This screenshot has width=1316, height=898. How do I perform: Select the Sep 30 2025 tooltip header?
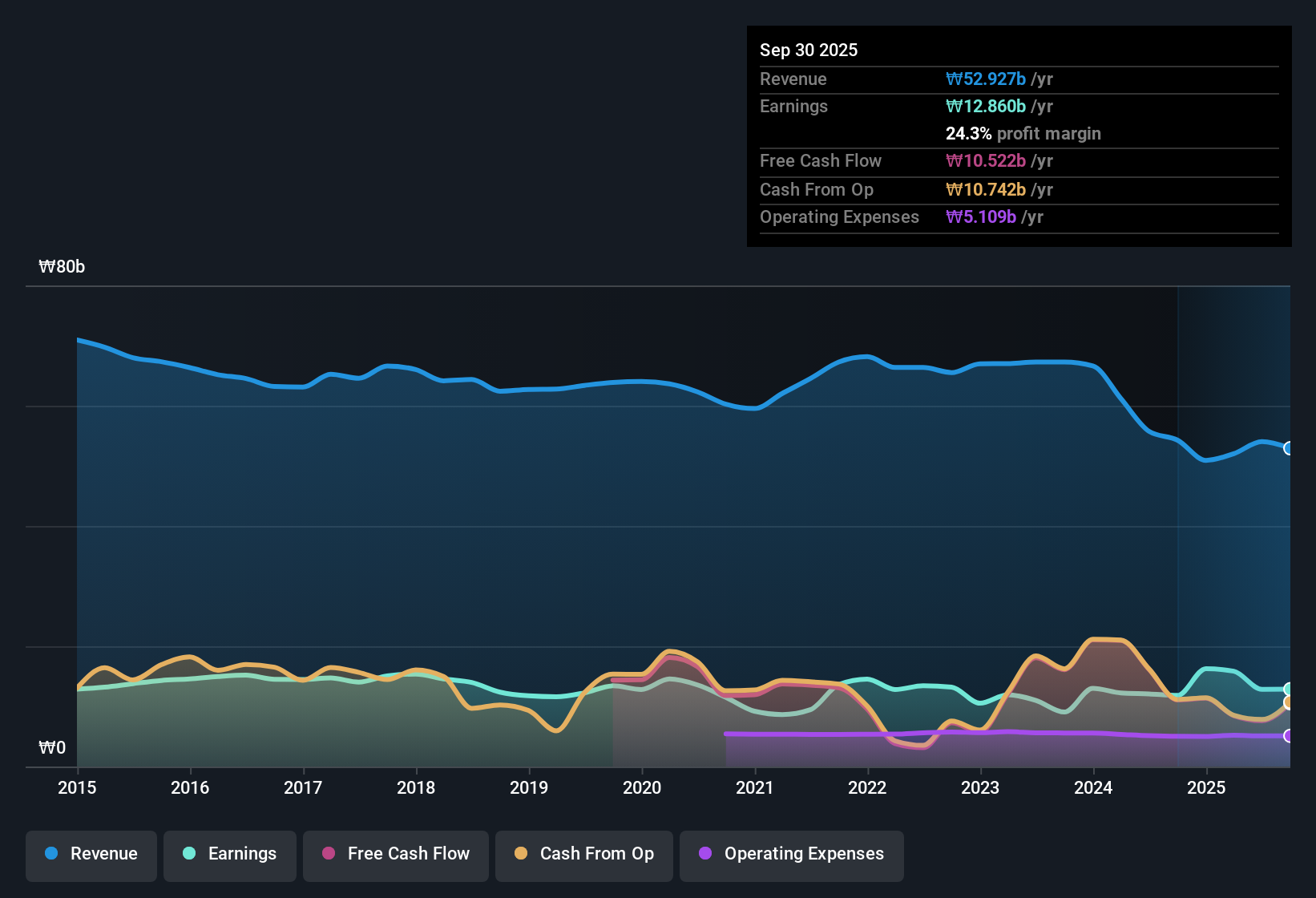[x=809, y=50]
